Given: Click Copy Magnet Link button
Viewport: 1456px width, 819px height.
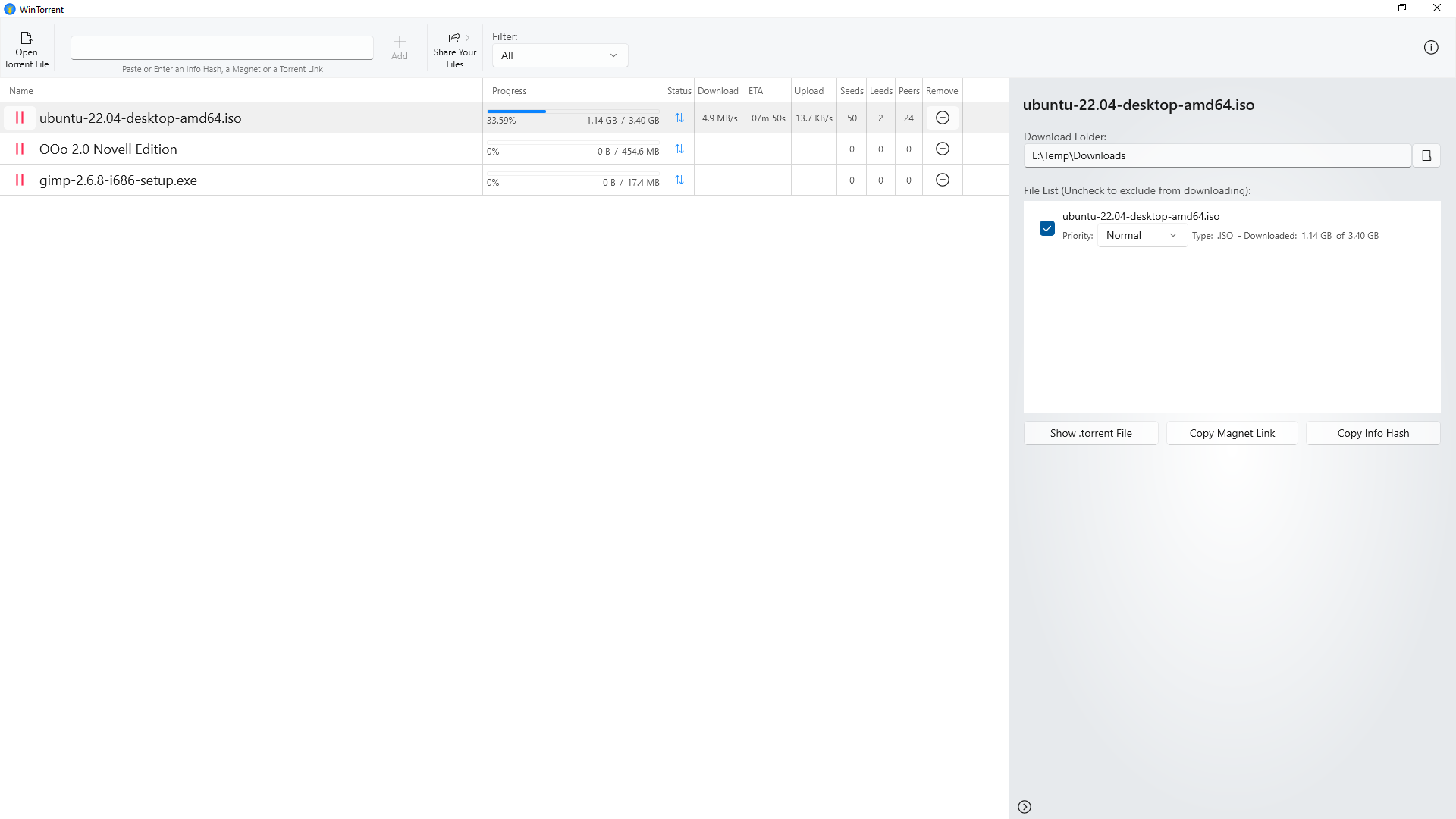Looking at the screenshot, I should point(1232,434).
